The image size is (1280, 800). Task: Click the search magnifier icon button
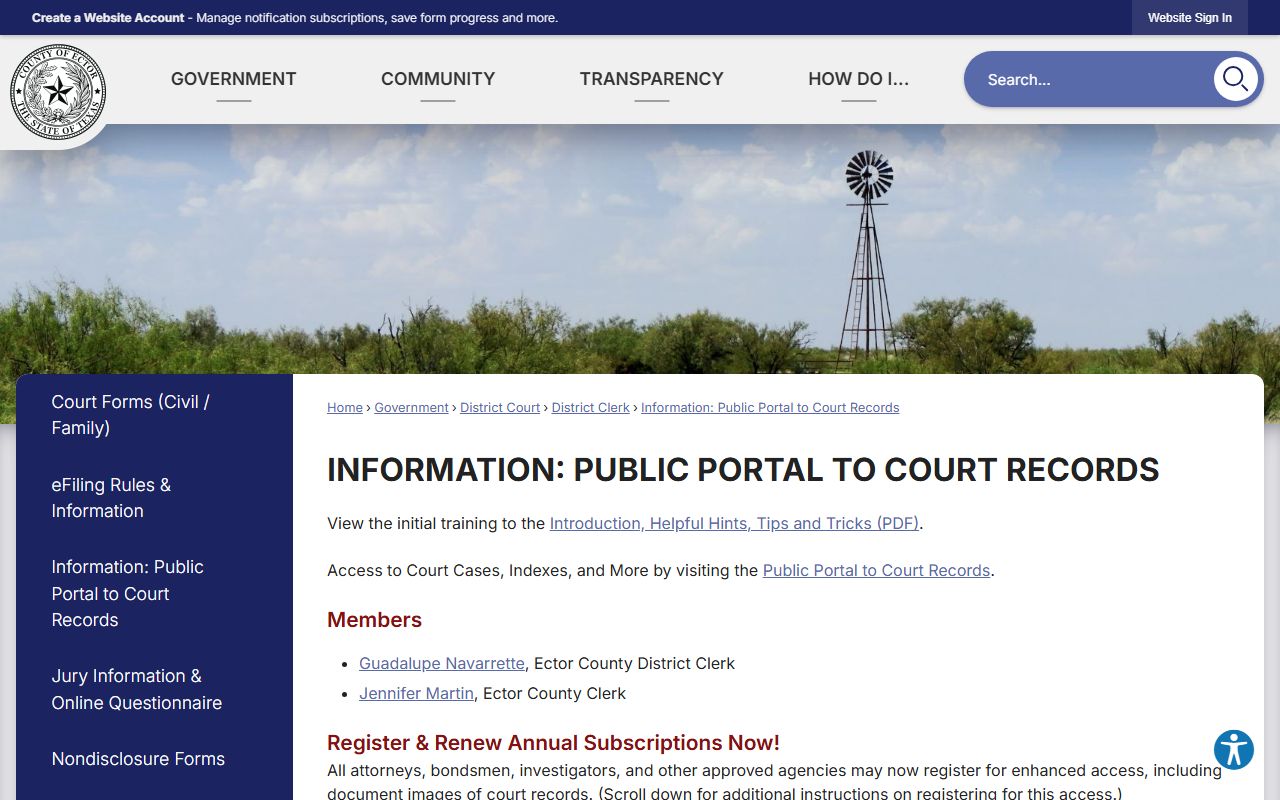coord(1236,79)
